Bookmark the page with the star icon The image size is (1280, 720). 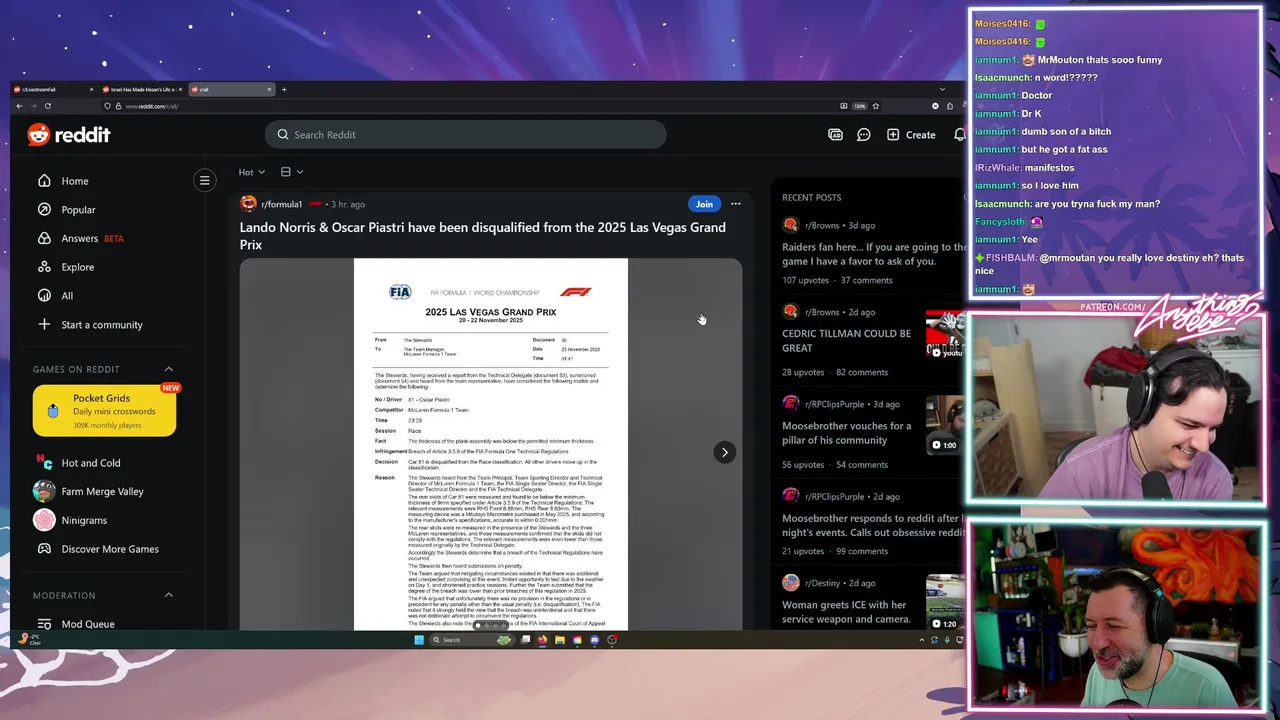[x=876, y=106]
